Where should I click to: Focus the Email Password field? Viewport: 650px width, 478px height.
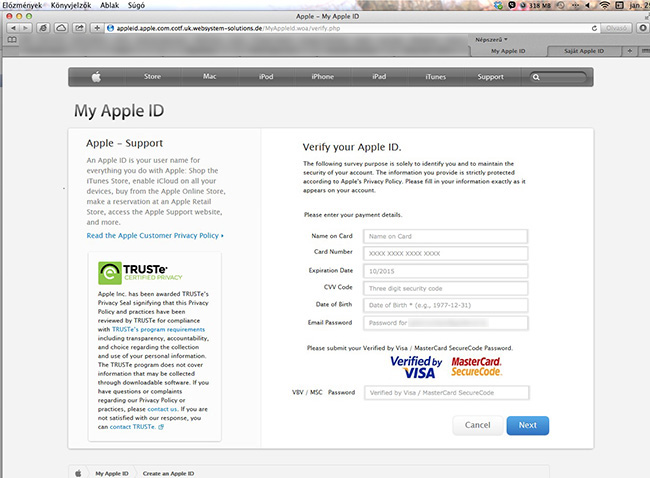[x=446, y=323]
